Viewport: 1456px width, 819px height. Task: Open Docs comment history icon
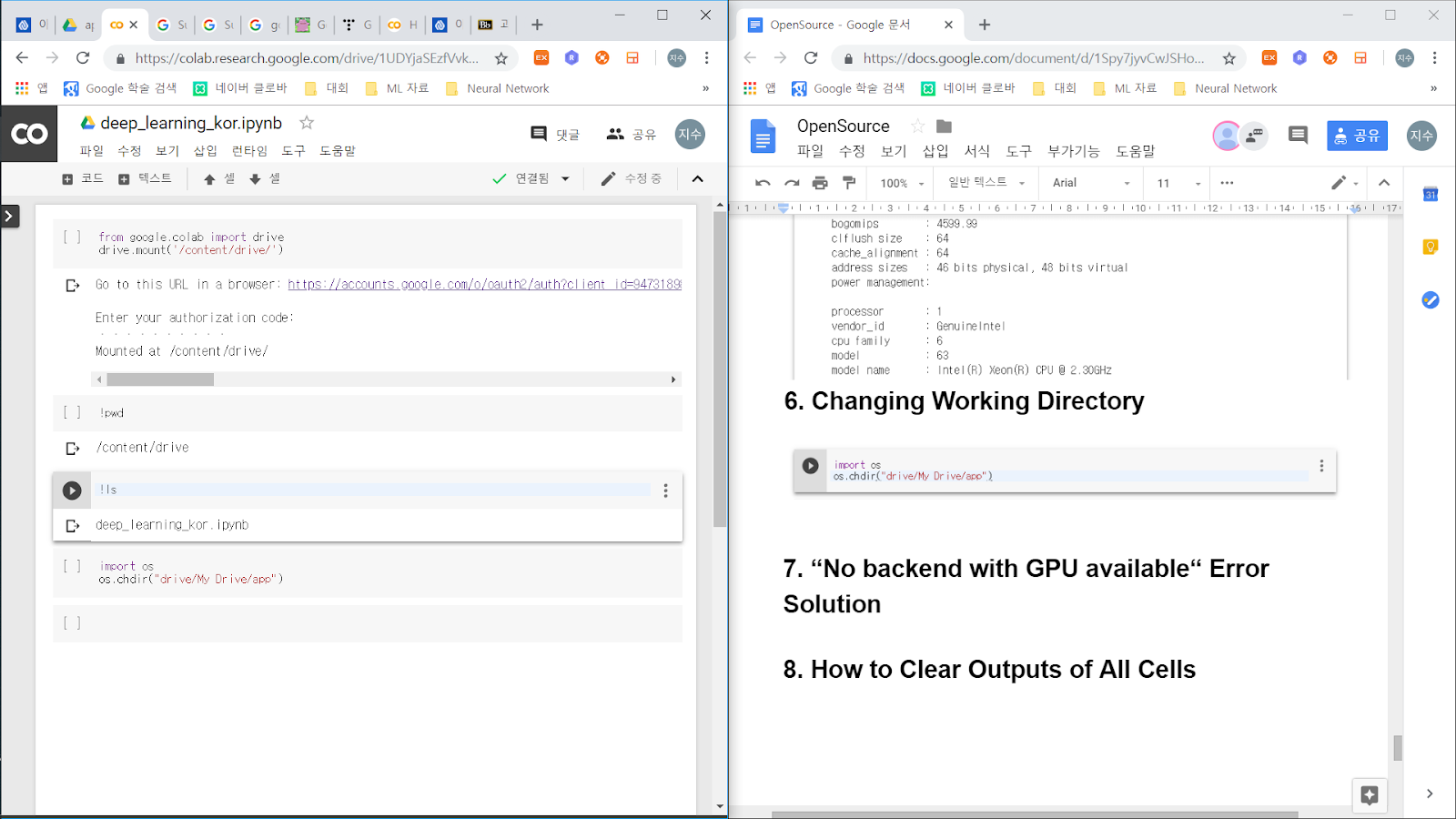pyautogui.click(x=1298, y=136)
